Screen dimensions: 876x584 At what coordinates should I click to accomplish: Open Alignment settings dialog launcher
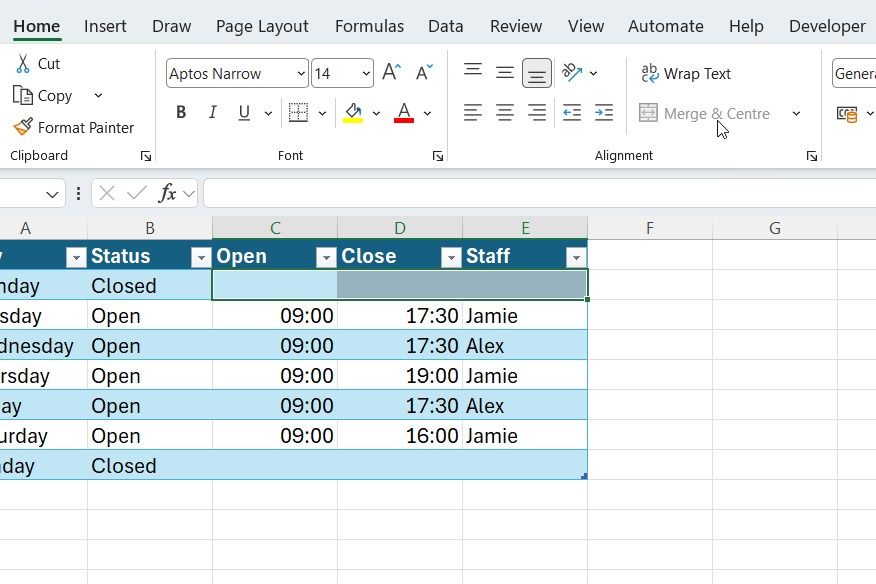812,156
